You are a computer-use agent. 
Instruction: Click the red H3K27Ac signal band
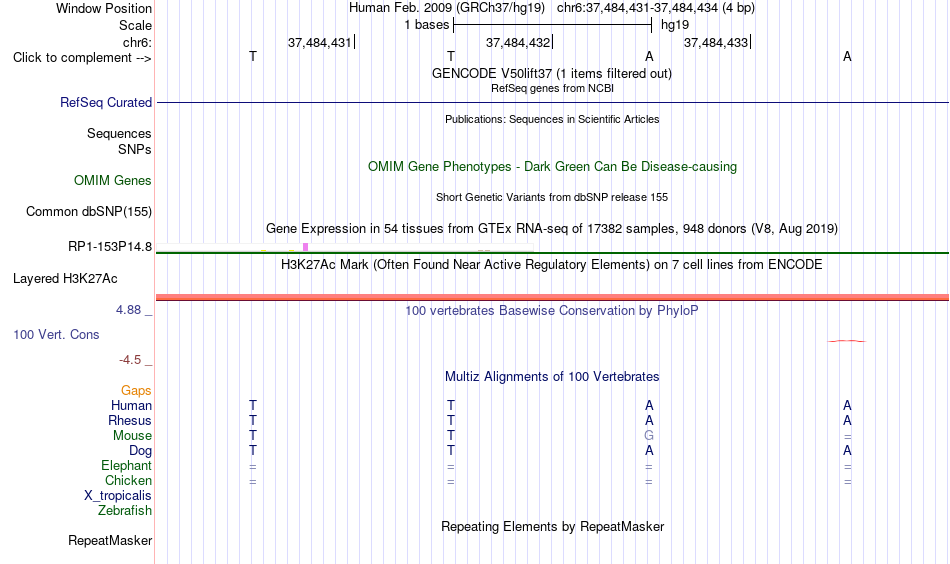[552, 297]
